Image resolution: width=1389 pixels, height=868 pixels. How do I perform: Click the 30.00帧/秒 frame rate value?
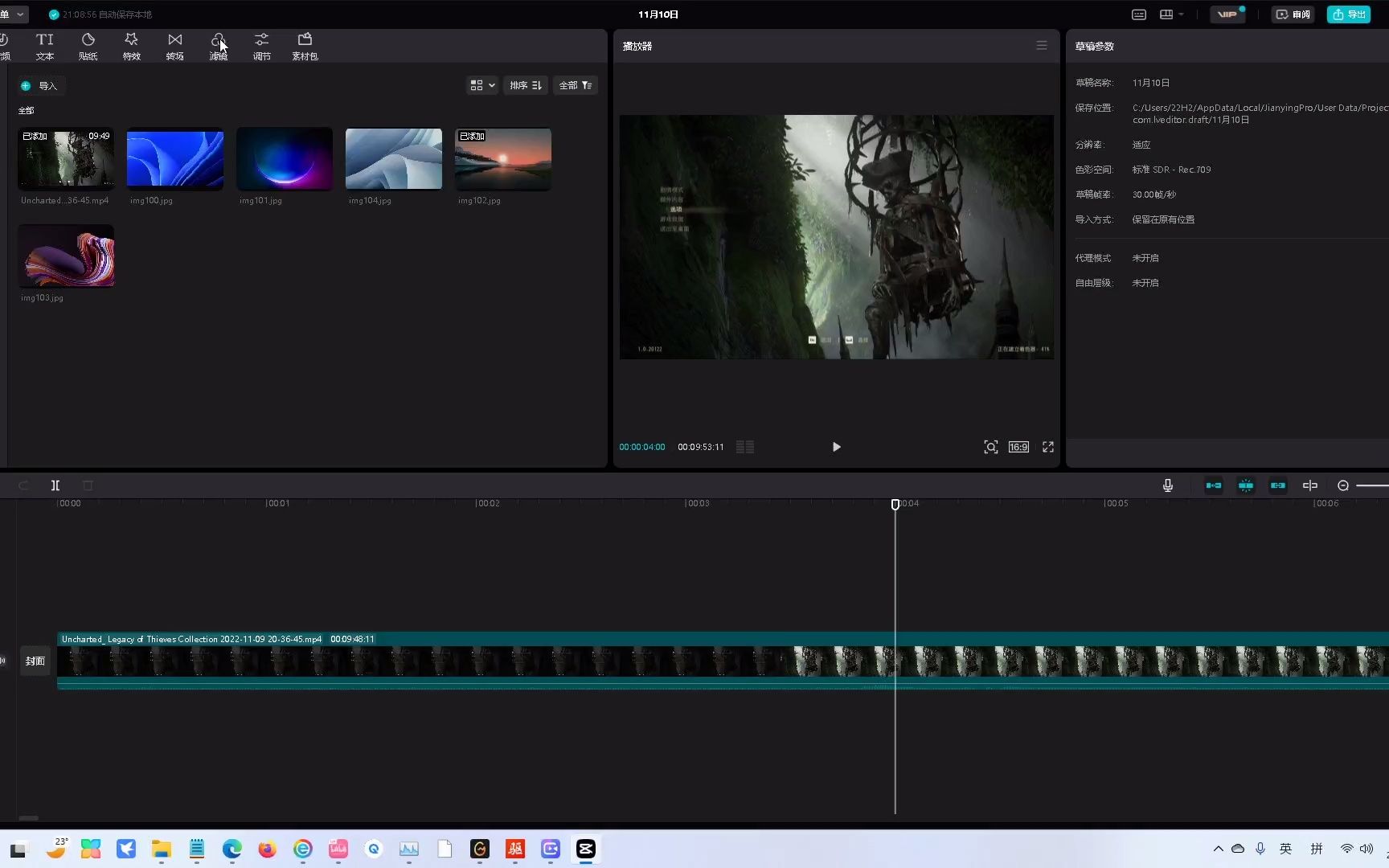pos(1153,194)
